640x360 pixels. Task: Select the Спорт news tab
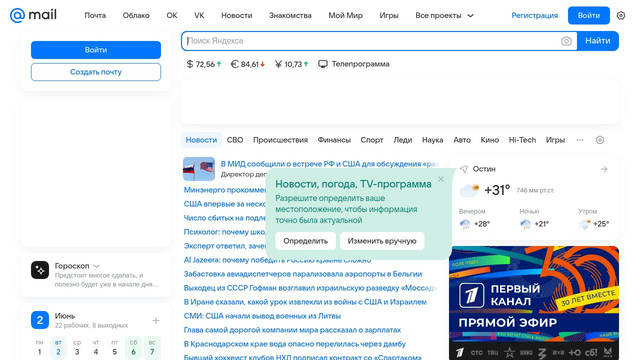372,140
